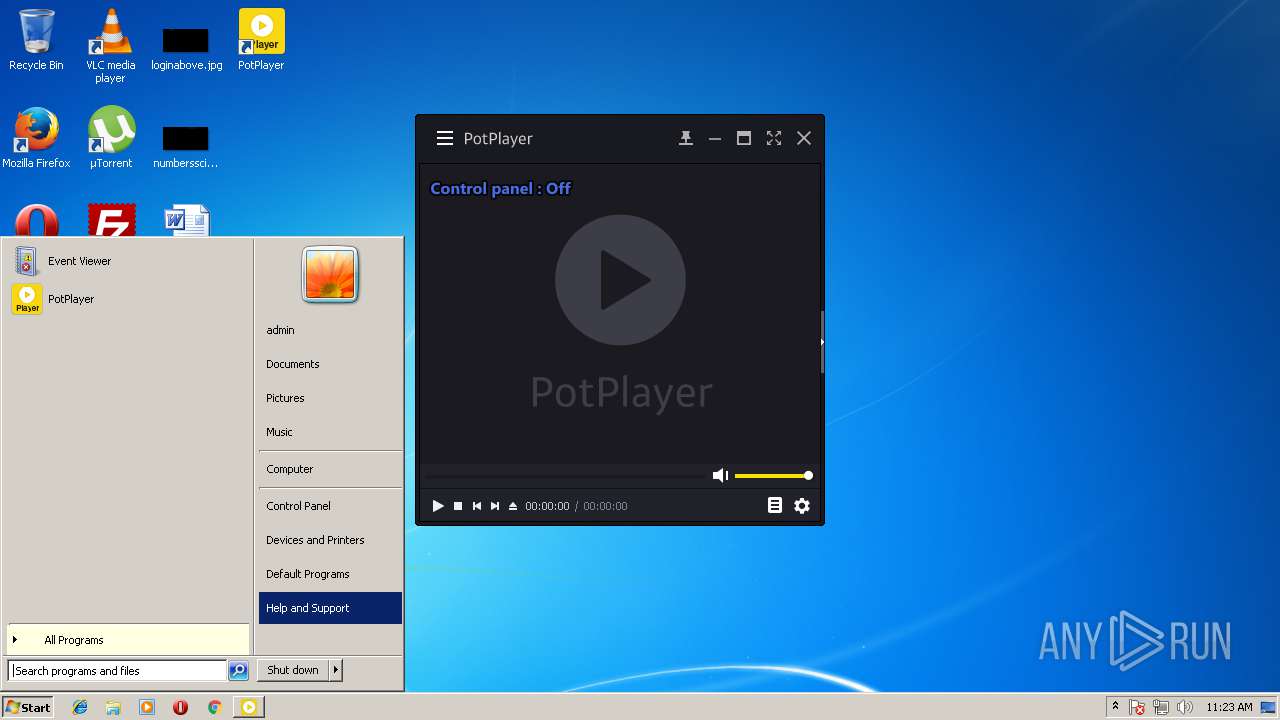Open Opera from the taskbar
The height and width of the screenshot is (720, 1280).
(180, 707)
